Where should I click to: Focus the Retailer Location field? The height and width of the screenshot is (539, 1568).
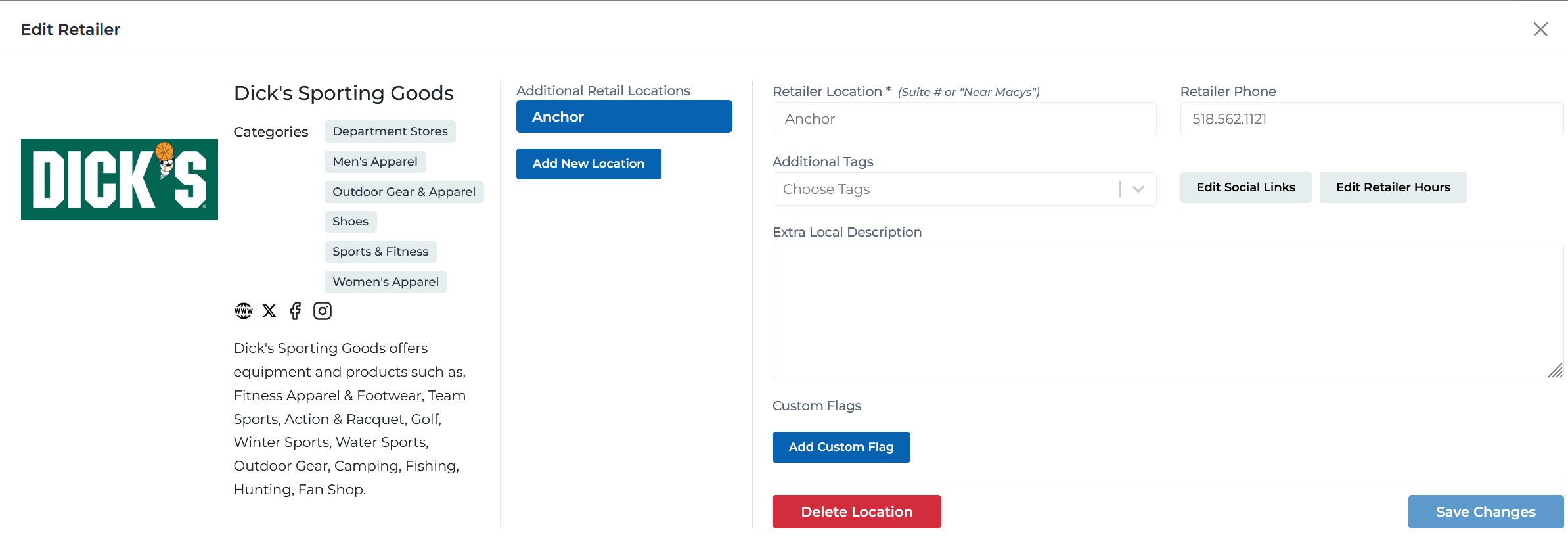(x=964, y=119)
